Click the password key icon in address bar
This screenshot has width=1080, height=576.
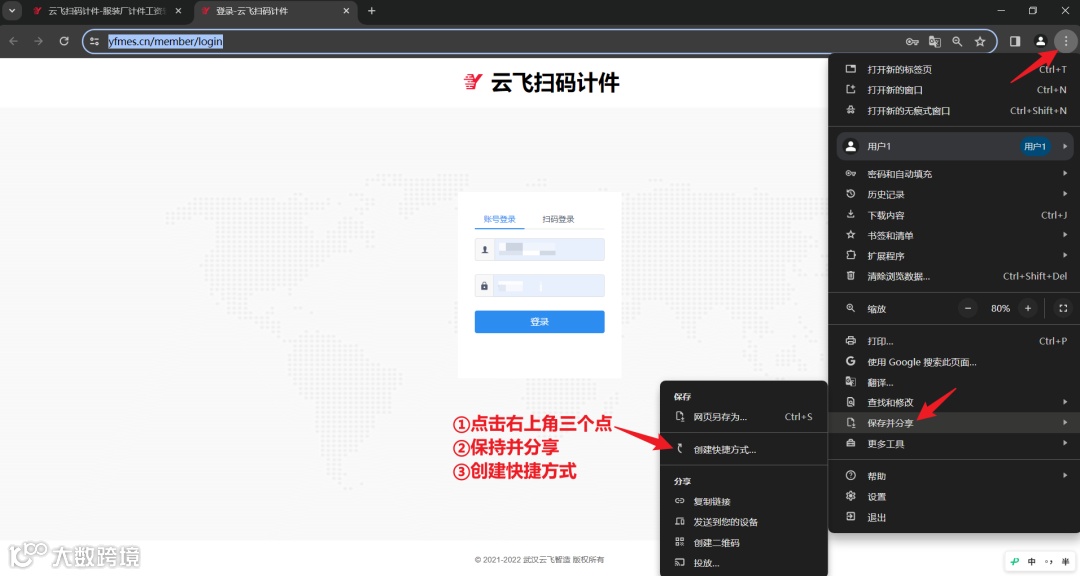(911, 41)
